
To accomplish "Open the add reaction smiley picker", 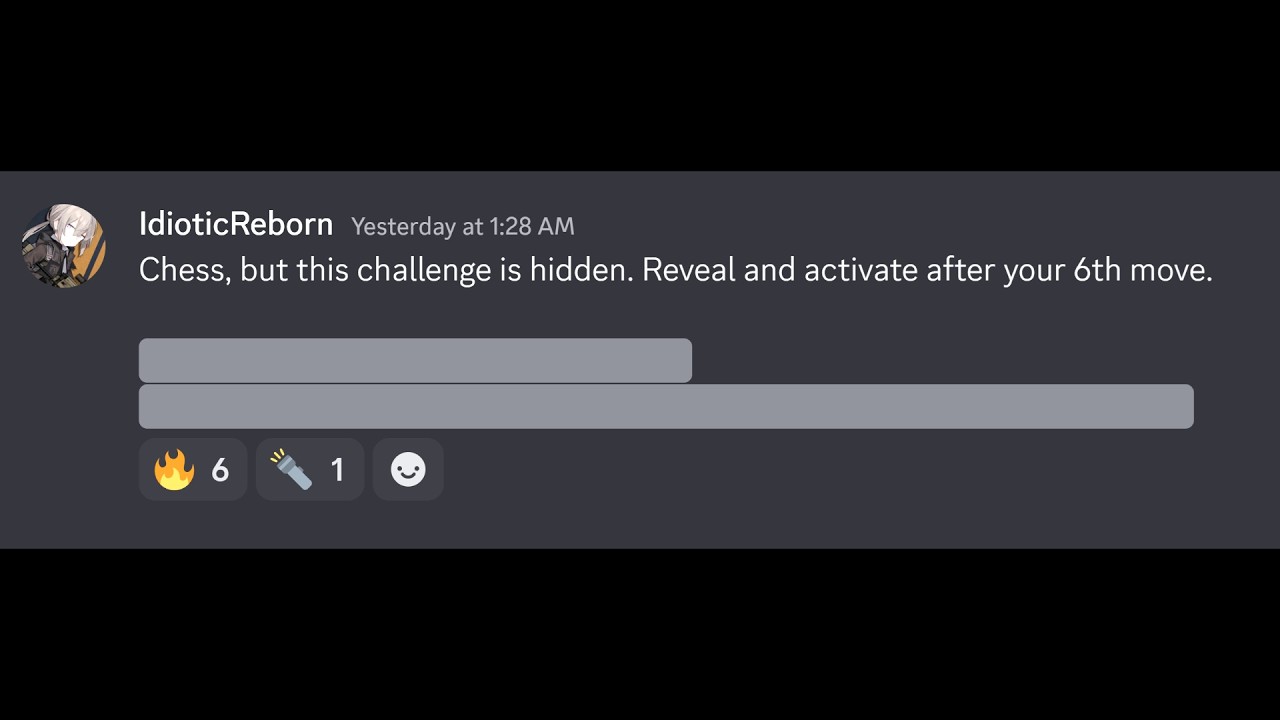I will pos(408,469).
